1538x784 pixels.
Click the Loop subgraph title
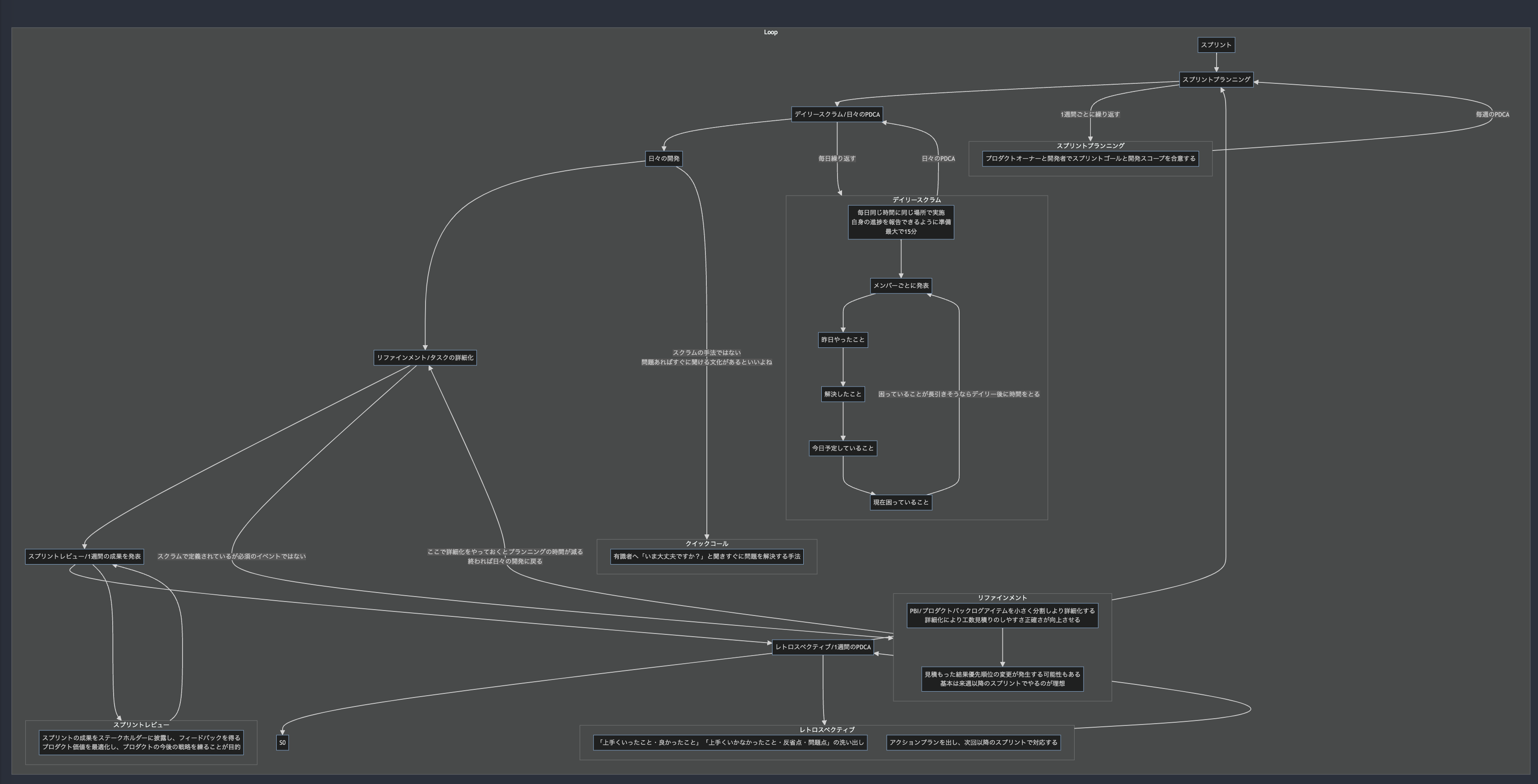click(770, 32)
